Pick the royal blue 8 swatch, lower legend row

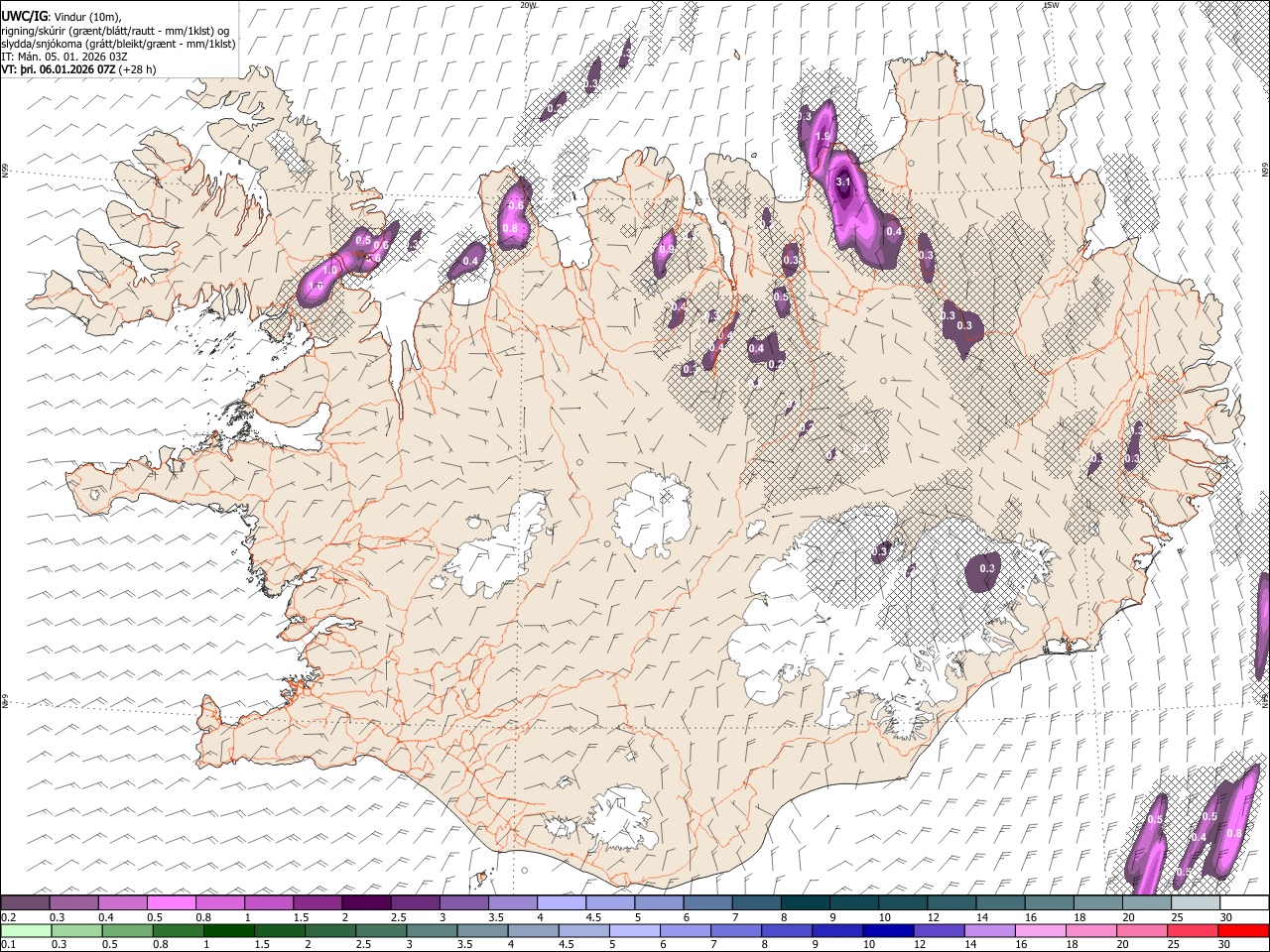tap(787, 930)
